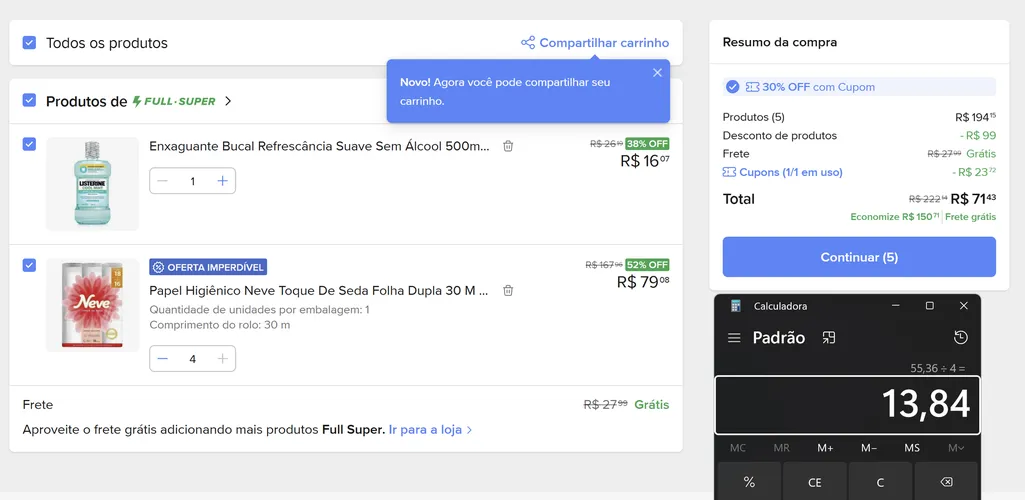
Task: Open Calculator hamburger navigation menu
Action: 734,338
